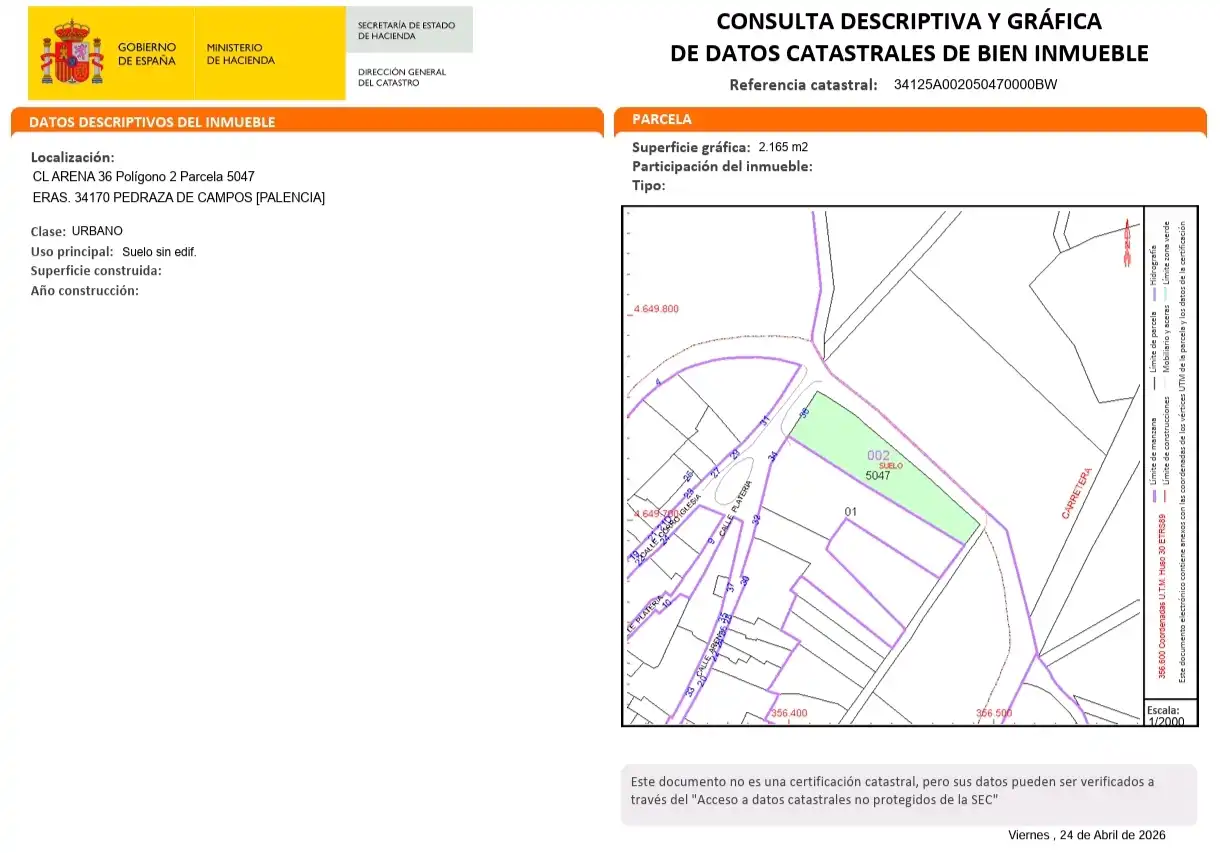Click the Spanish coat of arms emblem
The width and height of the screenshot is (1220, 853).
tap(71, 54)
